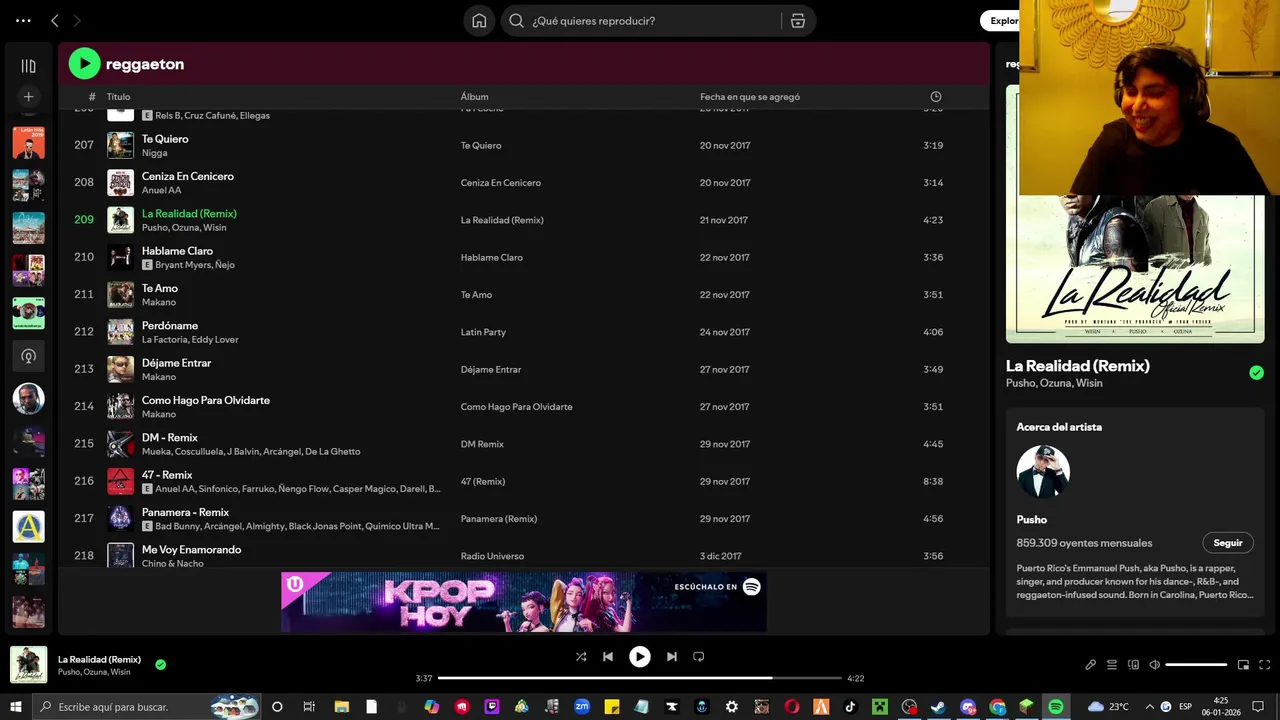Screen dimensions: 1280x720
Task: Open Latin Hits playlist thumbnail in sidebar
Action: pyautogui.click(x=28, y=143)
